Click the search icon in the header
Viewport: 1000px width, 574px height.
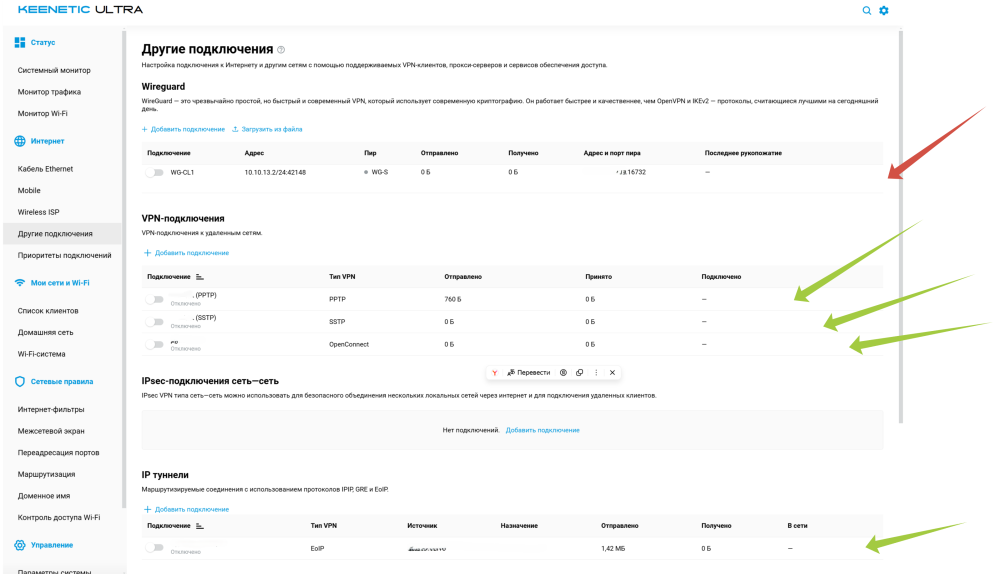click(867, 10)
